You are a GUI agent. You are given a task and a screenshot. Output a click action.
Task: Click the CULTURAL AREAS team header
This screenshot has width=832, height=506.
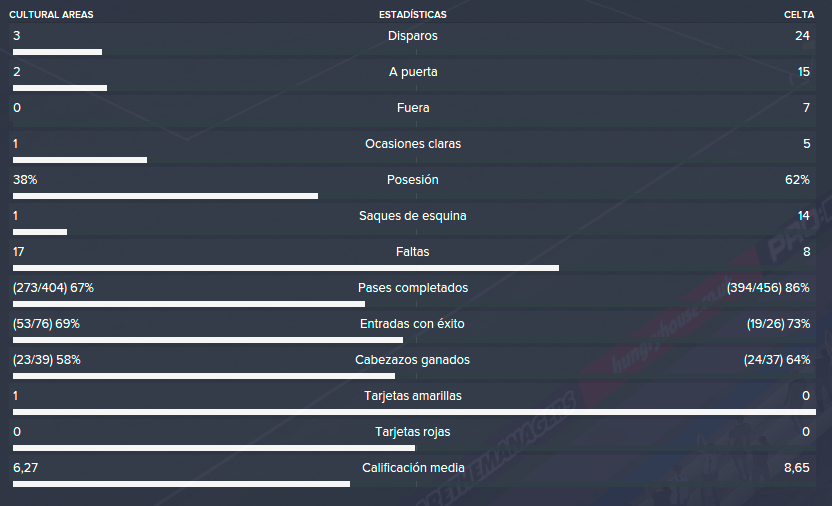tap(51, 15)
